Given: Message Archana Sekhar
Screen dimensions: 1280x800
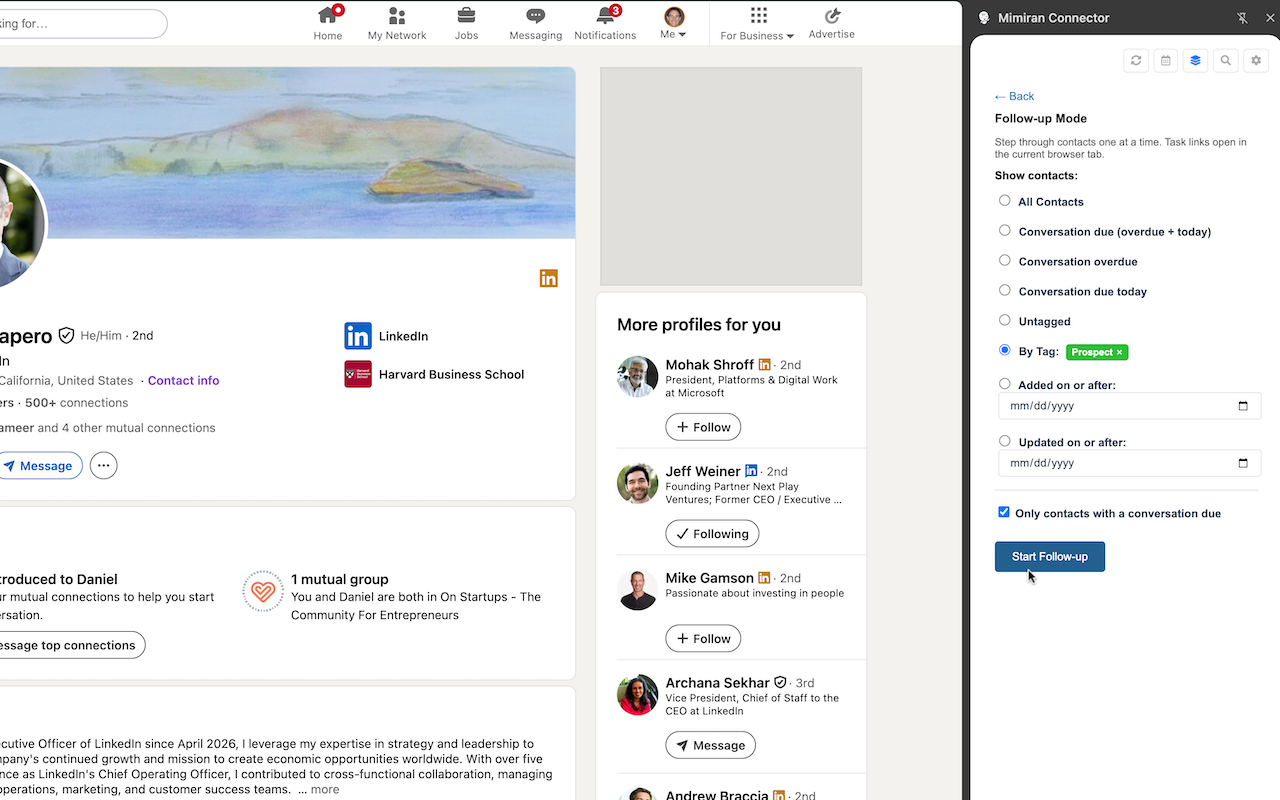Looking at the screenshot, I should (x=710, y=745).
